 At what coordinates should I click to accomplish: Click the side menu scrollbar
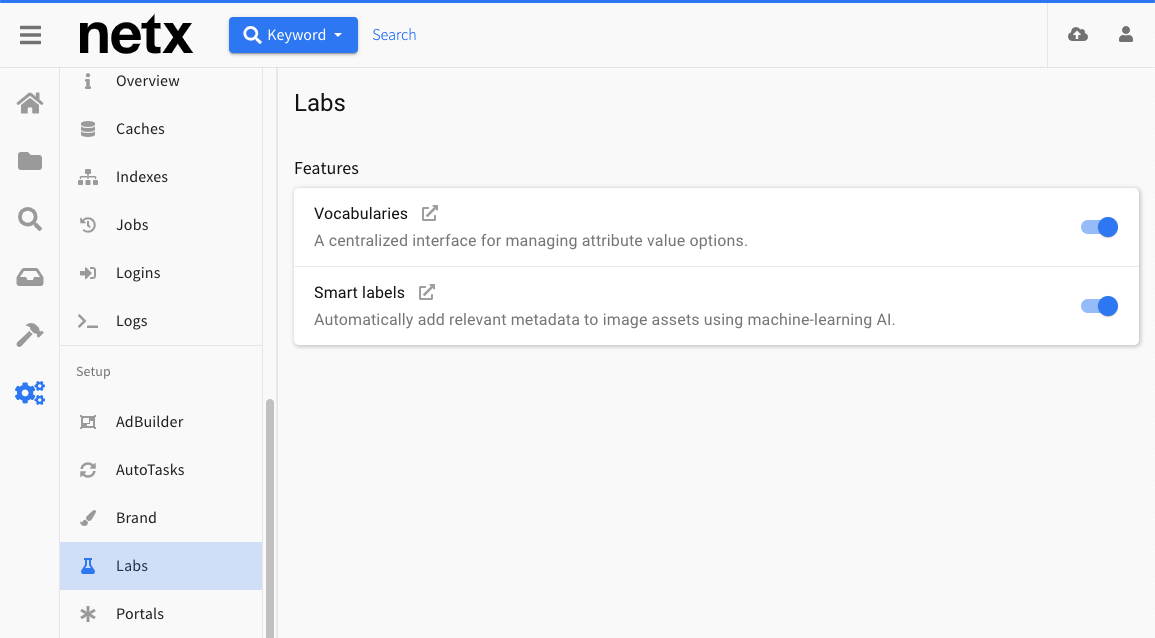(270, 519)
